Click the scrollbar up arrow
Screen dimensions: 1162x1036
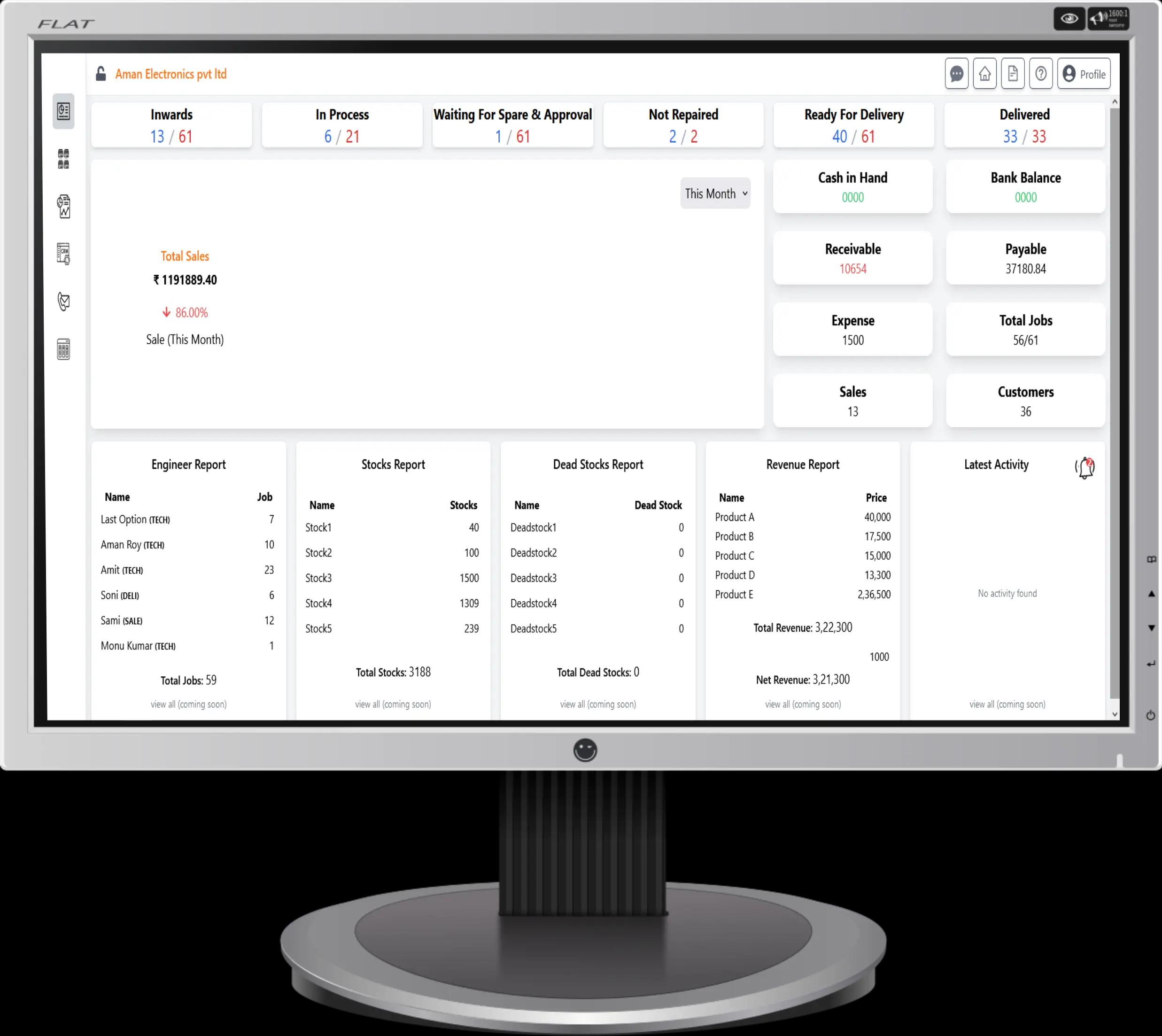click(1115, 102)
